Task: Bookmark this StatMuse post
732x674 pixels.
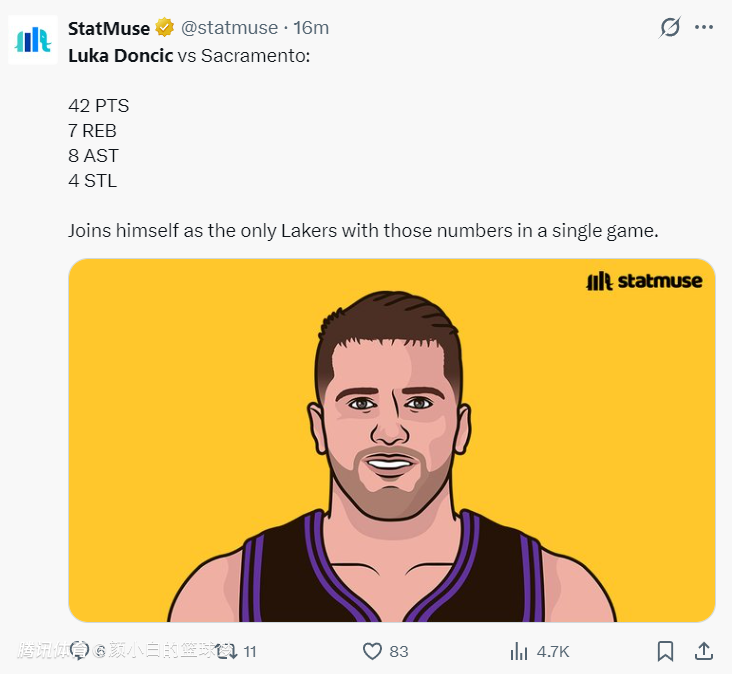Action: [x=665, y=651]
